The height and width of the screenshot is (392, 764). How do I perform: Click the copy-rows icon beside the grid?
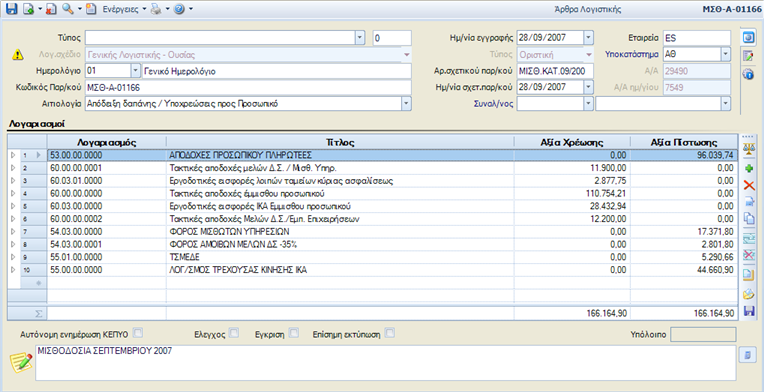pos(748,219)
